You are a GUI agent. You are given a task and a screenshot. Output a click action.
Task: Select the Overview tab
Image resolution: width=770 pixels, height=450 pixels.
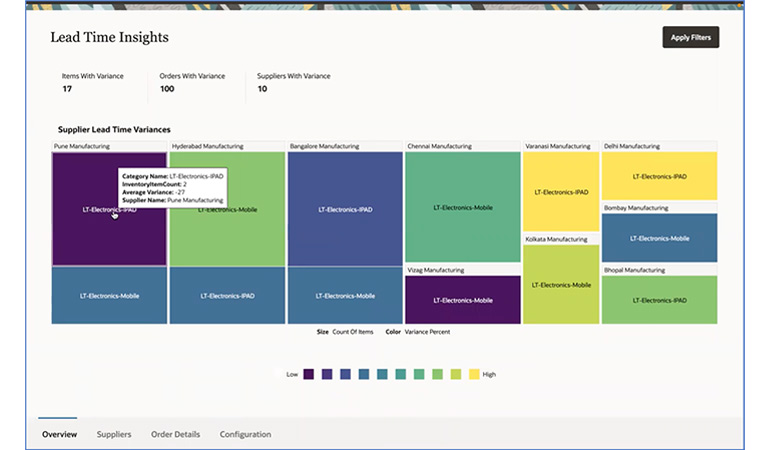[x=59, y=434]
